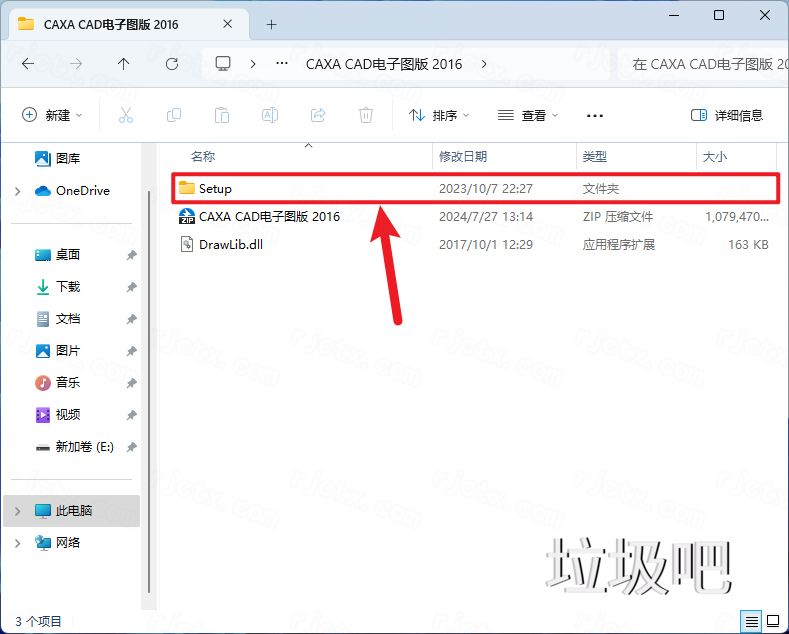Refresh the current folder view
Viewport: 789px width, 634px height.
172,64
